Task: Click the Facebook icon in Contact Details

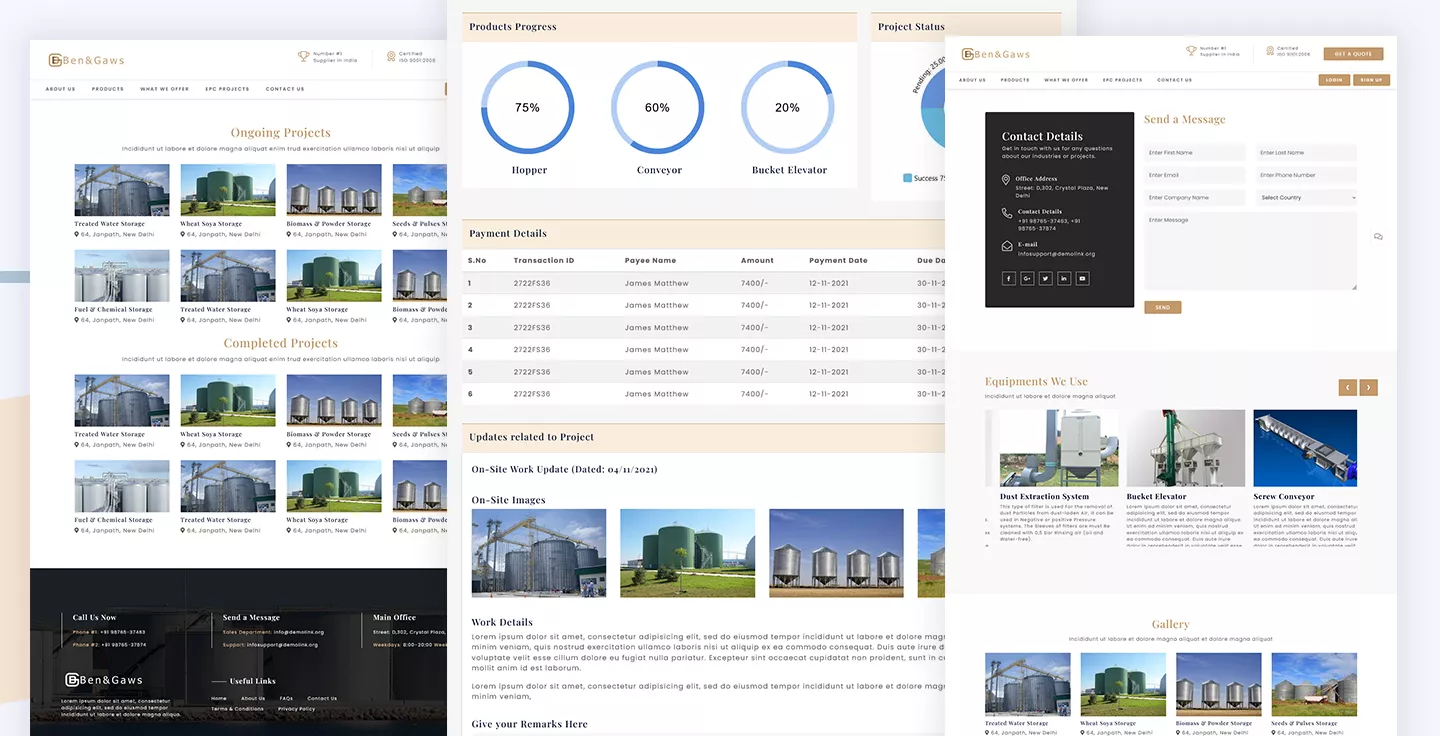Action: [x=1008, y=278]
